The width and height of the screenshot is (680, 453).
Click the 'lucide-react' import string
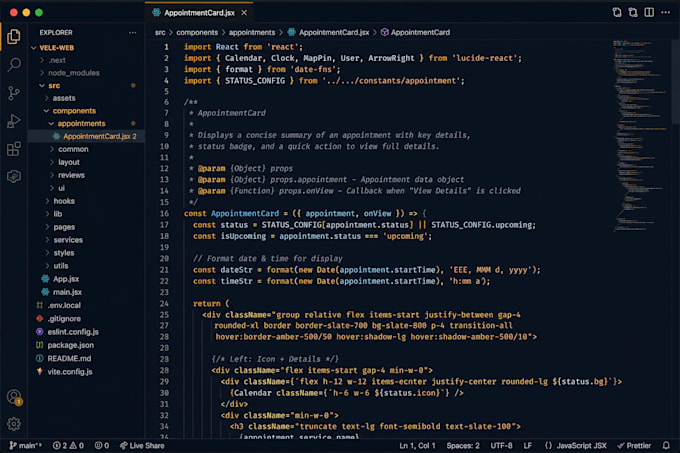[x=485, y=58]
